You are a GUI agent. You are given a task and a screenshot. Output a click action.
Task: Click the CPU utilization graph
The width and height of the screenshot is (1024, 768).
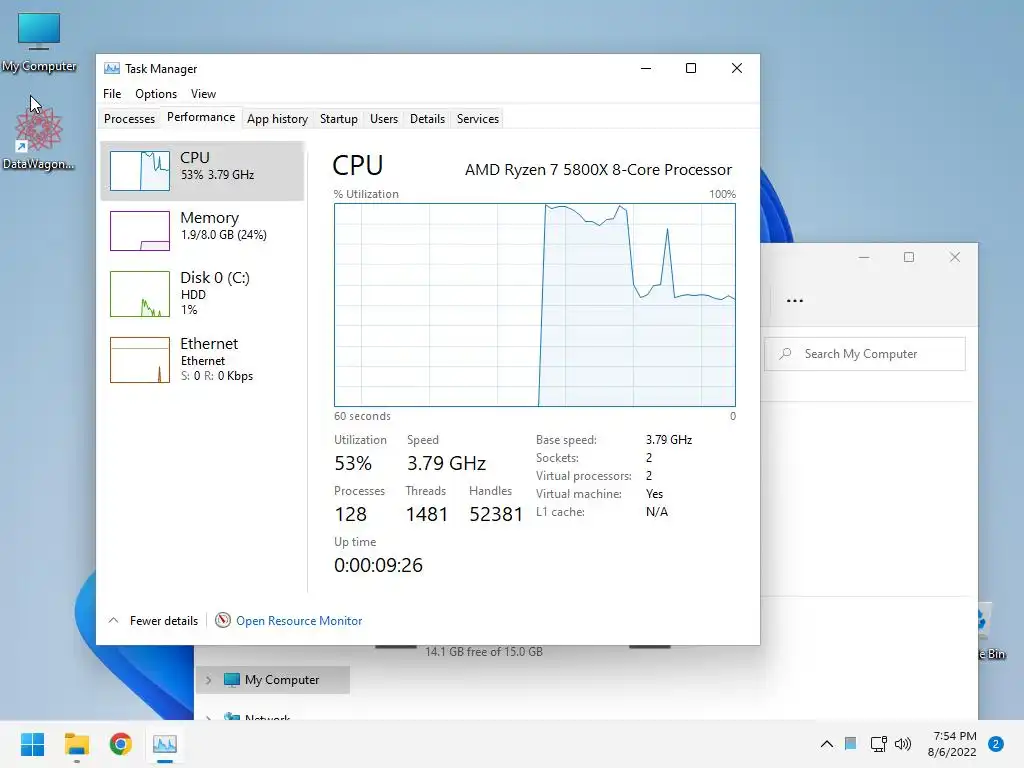point(535,305)
